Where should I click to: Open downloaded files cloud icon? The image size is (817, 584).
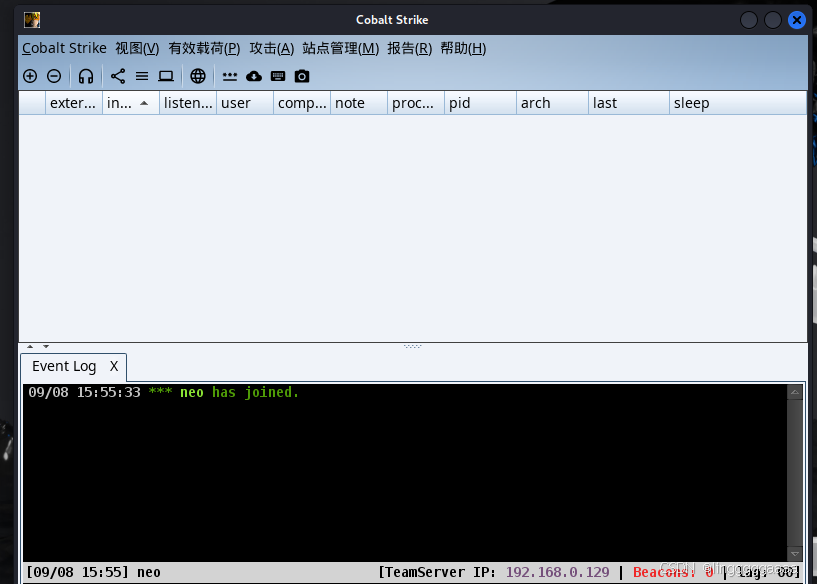[254, 76]
